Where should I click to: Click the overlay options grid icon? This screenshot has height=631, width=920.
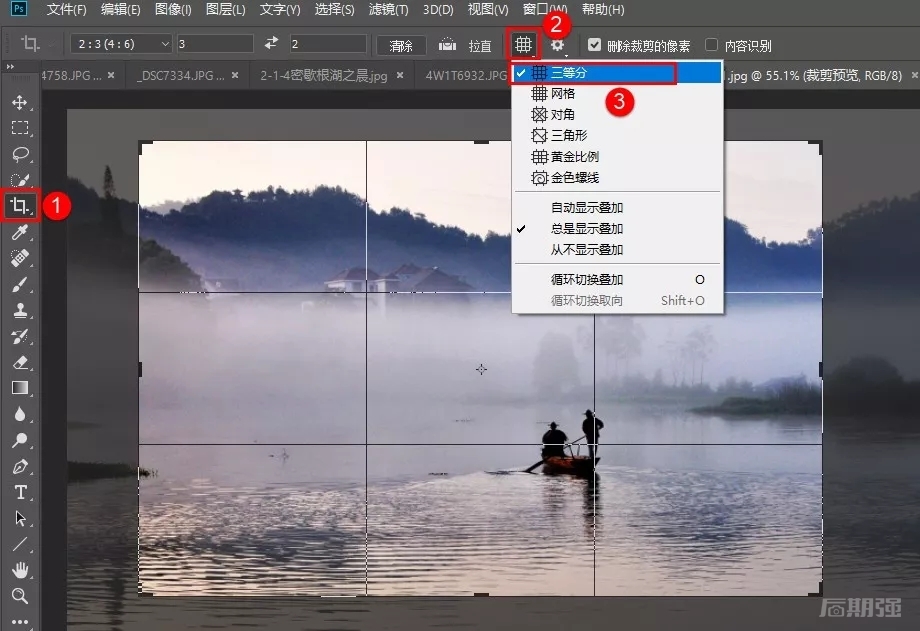coord(522,45)
